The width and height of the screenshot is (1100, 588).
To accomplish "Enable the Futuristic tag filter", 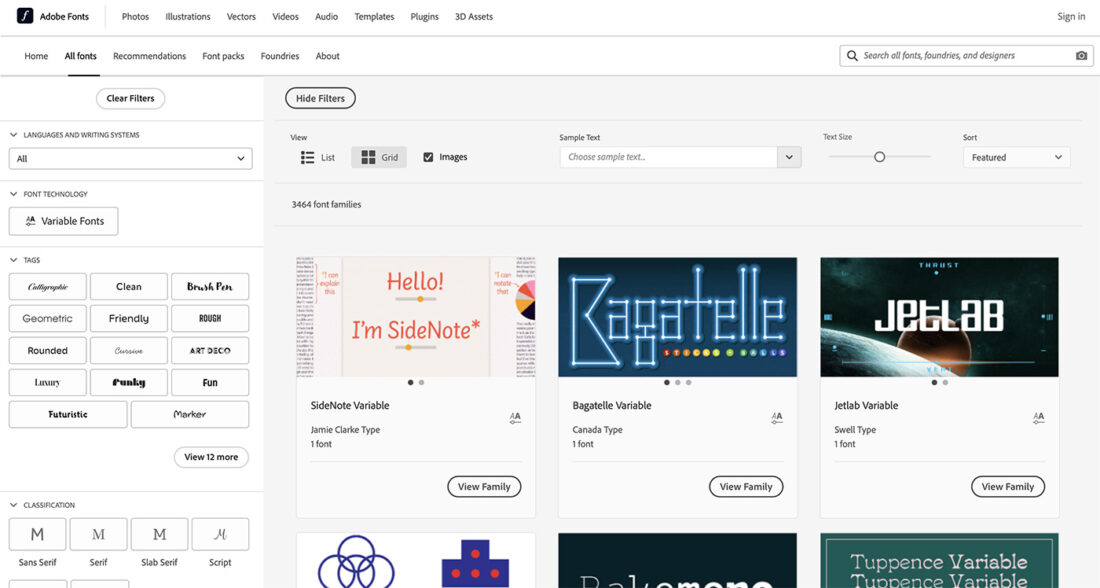I will click(x=67, y=414).
